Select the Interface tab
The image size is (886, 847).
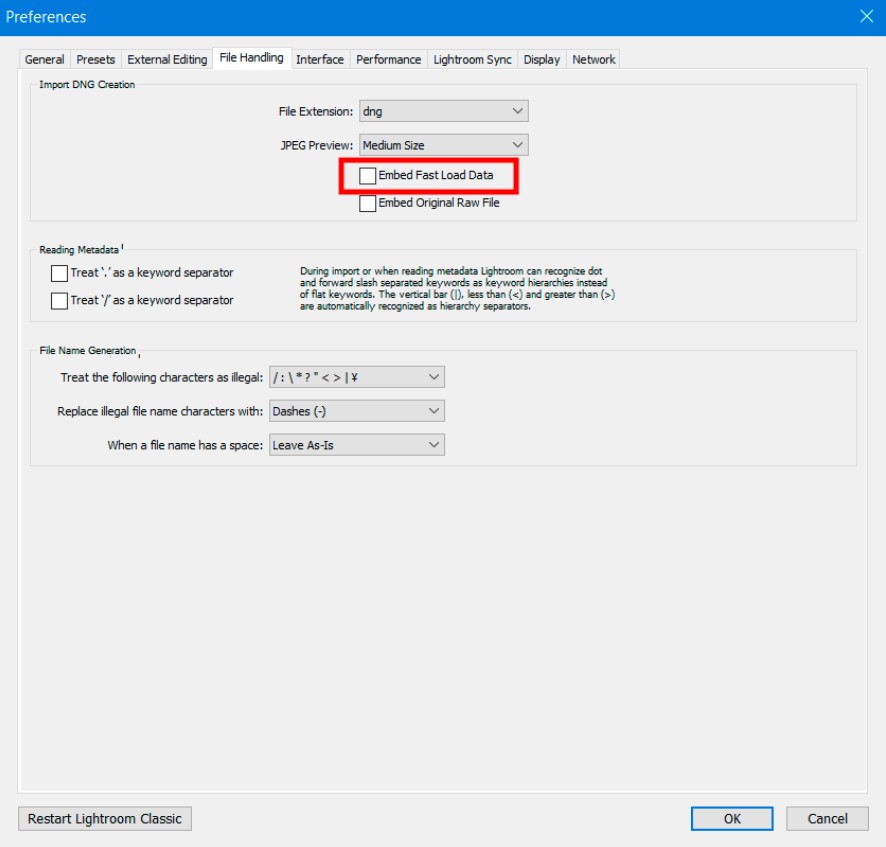320,59
